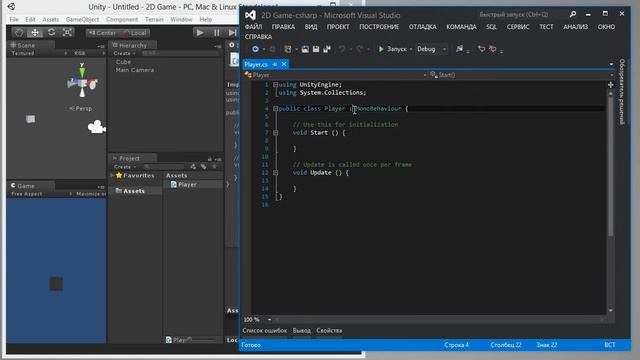Open the Список ошибок panel tab
The width and height of the screenshot is (640, 360).
[x=264, y=331]
